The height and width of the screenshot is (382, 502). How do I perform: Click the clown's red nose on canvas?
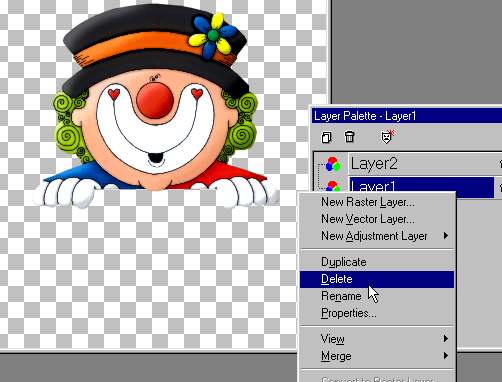pos(155,100)
